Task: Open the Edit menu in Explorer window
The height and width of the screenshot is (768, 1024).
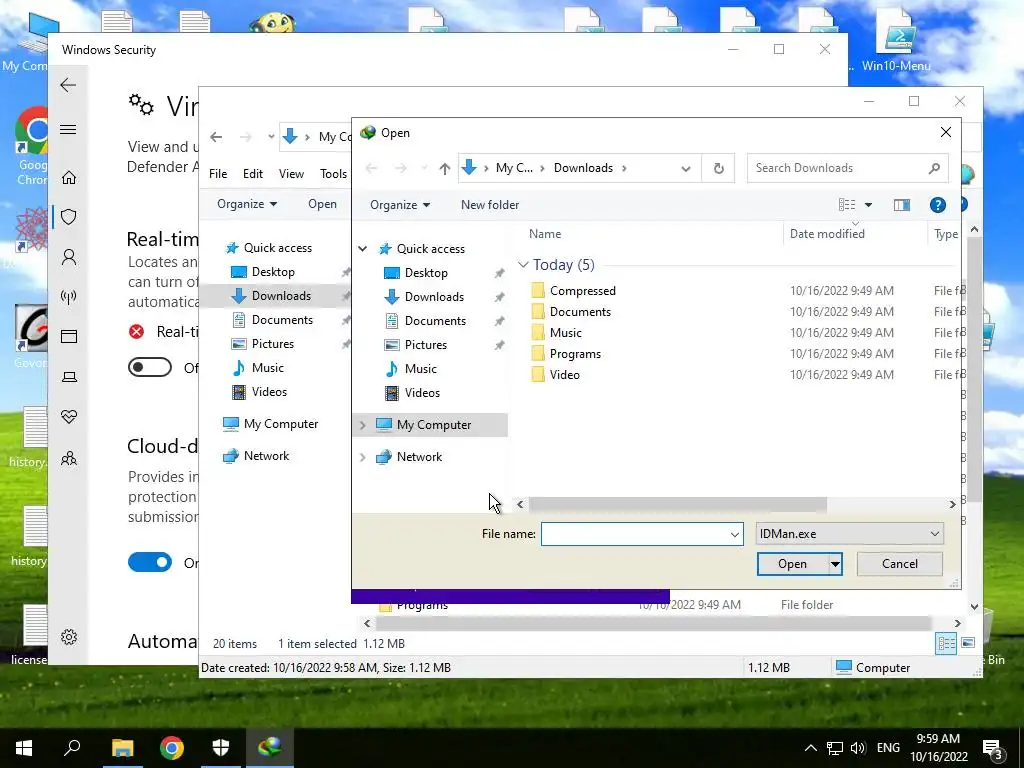Action: pos(253,174)
